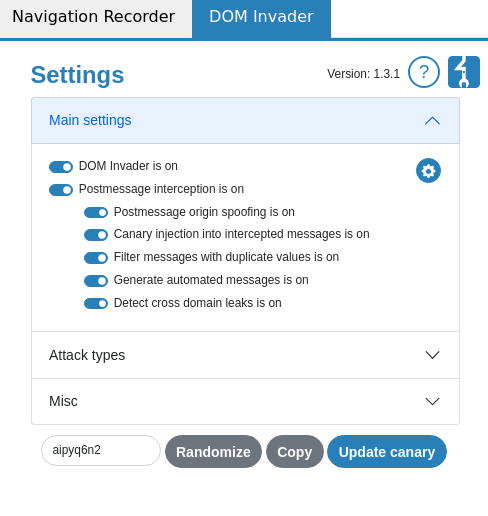
Task: Toggle Generate automated messages switch
Action: [x=96, y=281]
